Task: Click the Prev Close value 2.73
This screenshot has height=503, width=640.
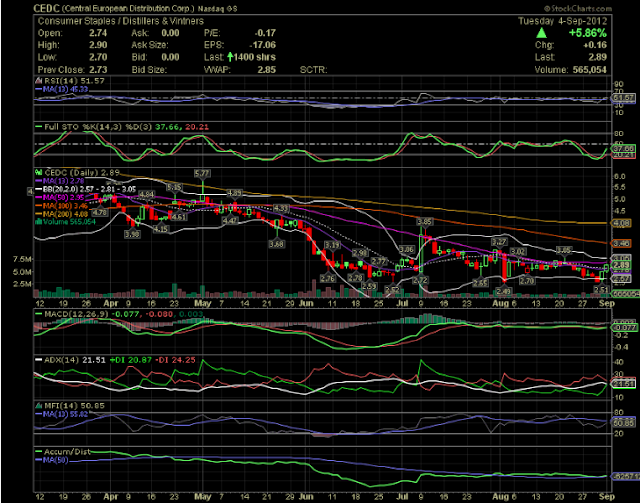Action: (98, 69)
